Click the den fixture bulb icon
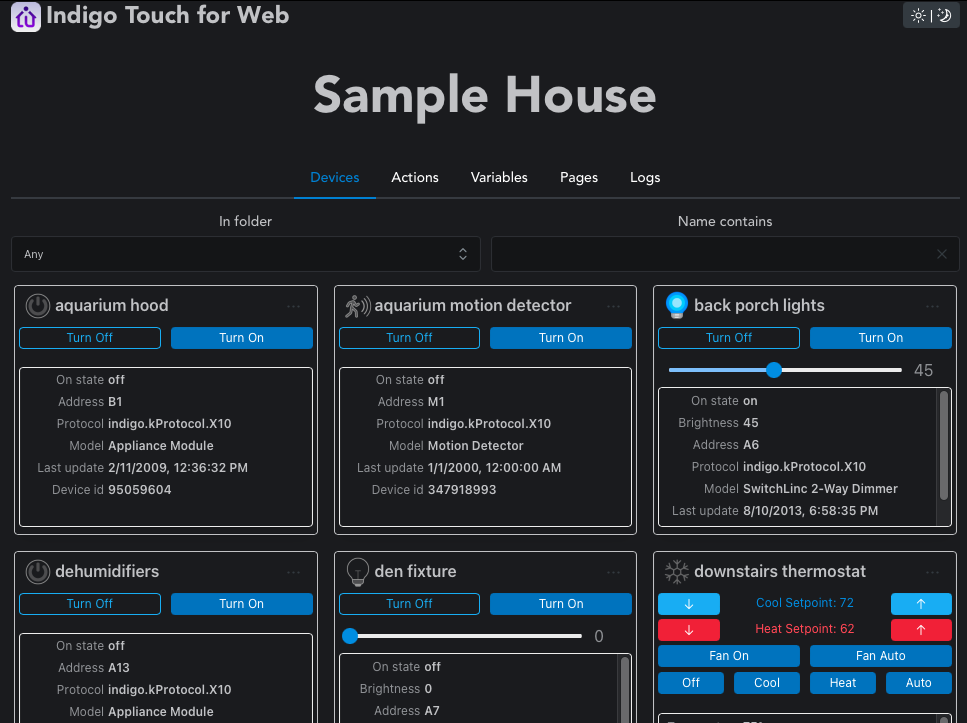Screen dimensions: 967x723 pos(358,572)
